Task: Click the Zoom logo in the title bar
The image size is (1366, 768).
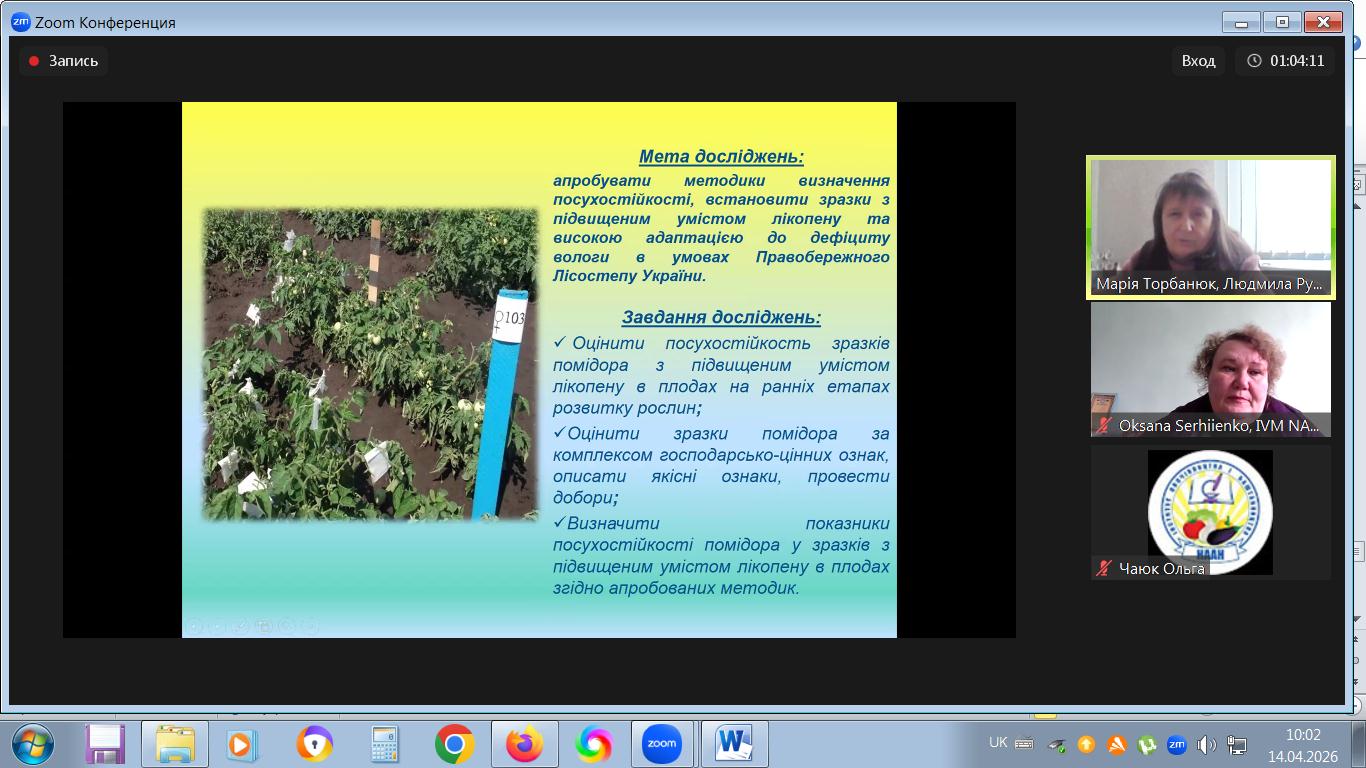Action: (x=20, y=22)
